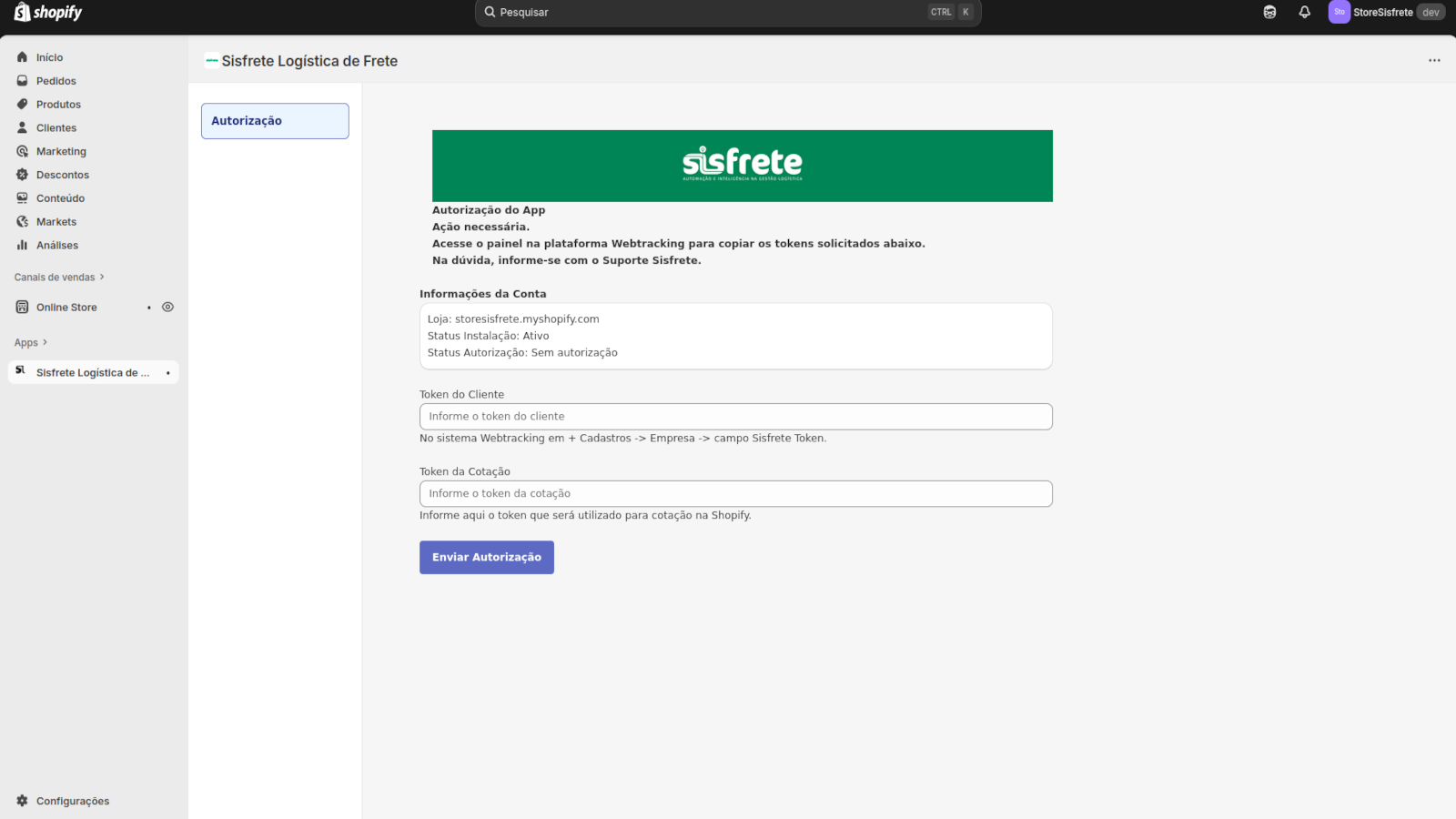
Task: Open Online Store link
Action: 66,308
